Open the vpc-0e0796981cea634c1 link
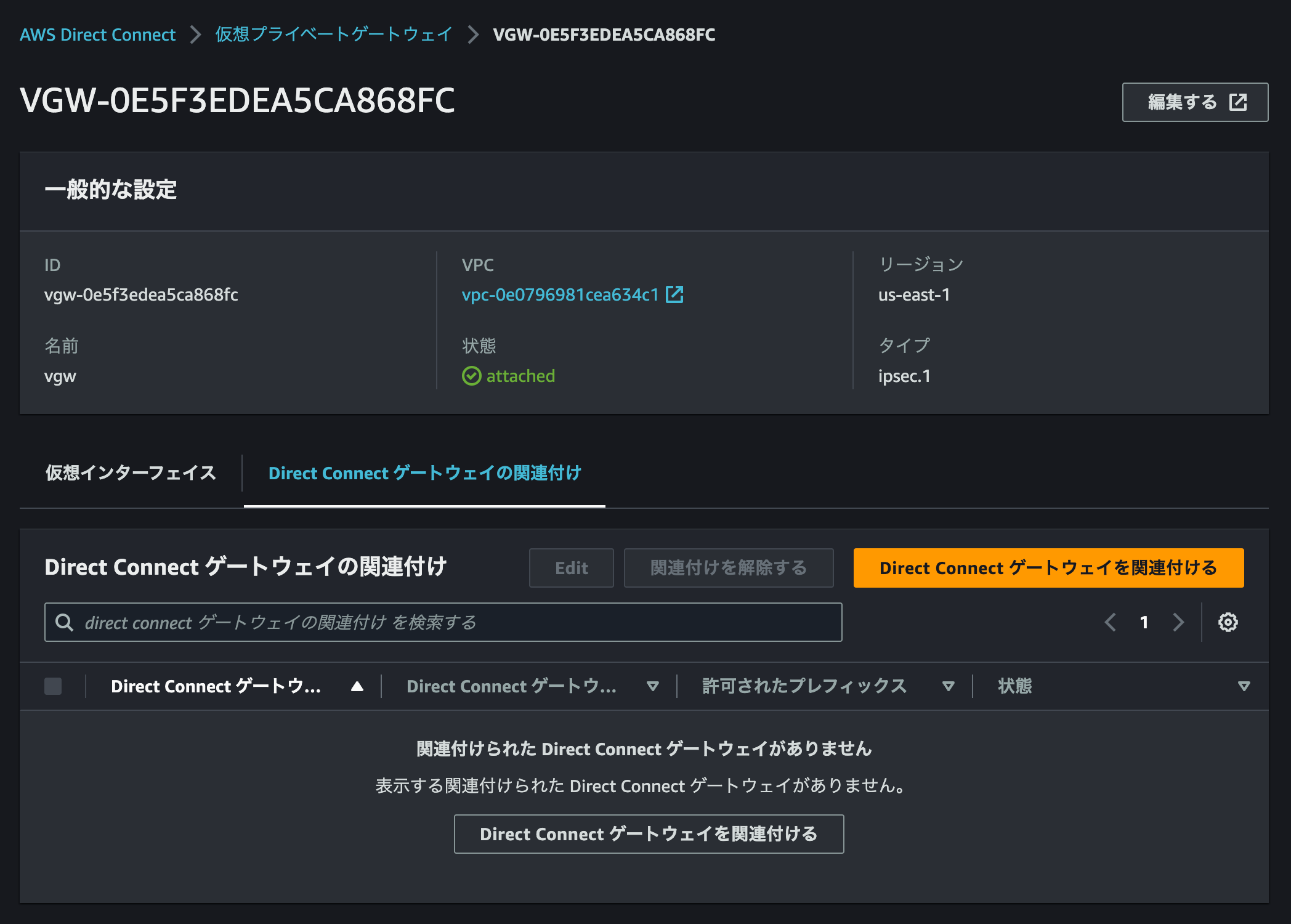 click(561, 295)
